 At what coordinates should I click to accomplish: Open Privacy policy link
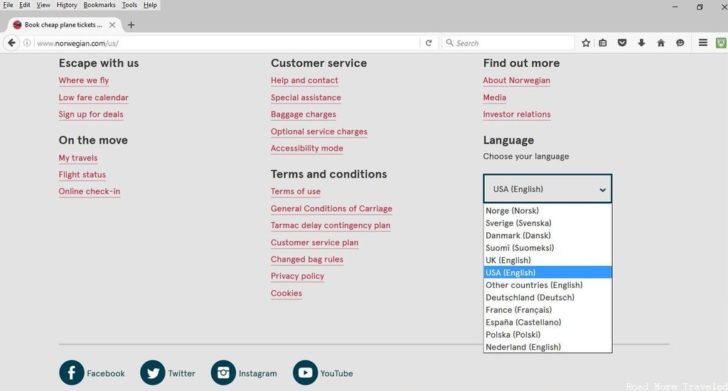[x=297, y=276]
